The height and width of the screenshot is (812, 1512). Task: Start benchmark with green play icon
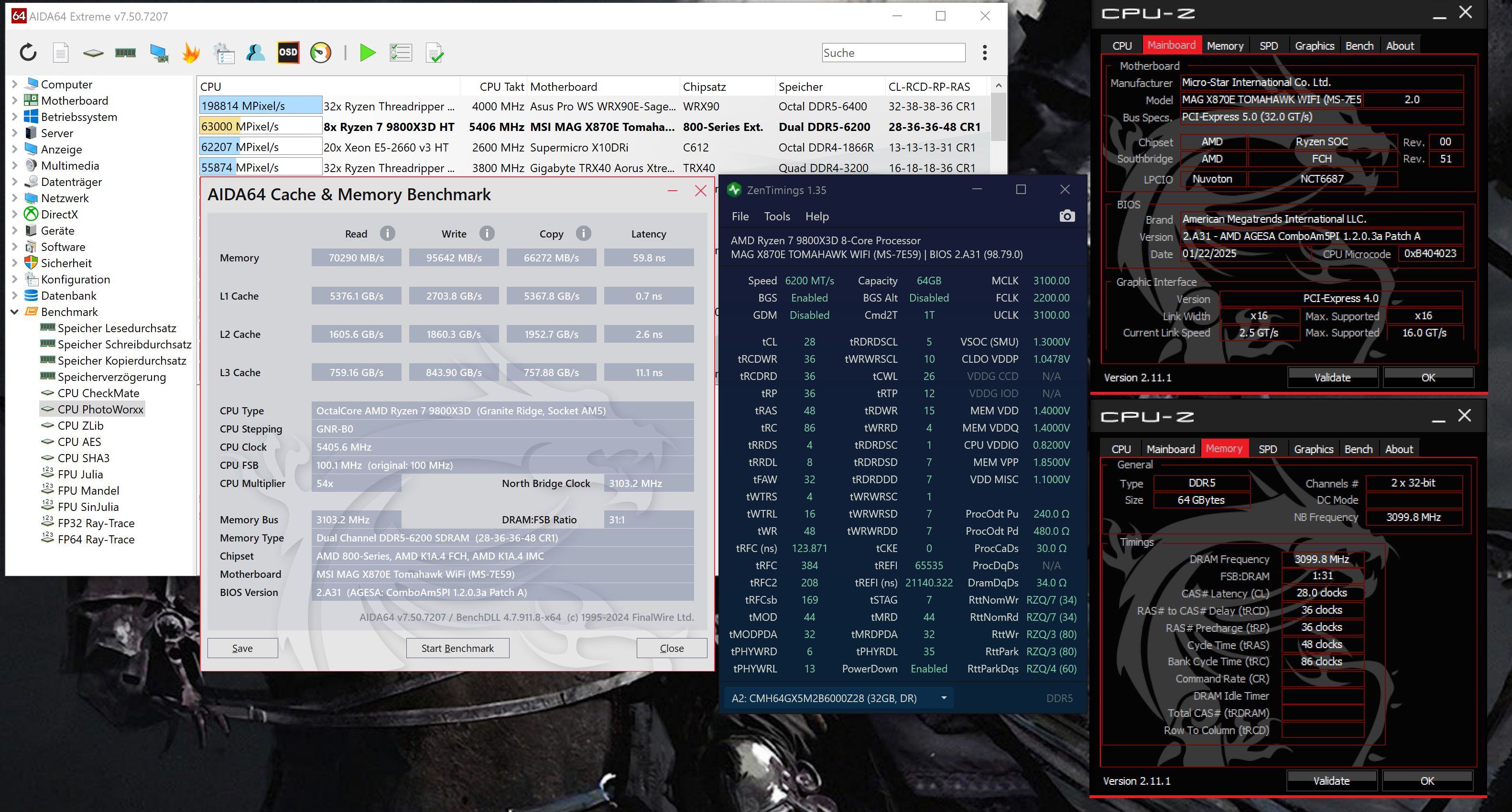368,53
